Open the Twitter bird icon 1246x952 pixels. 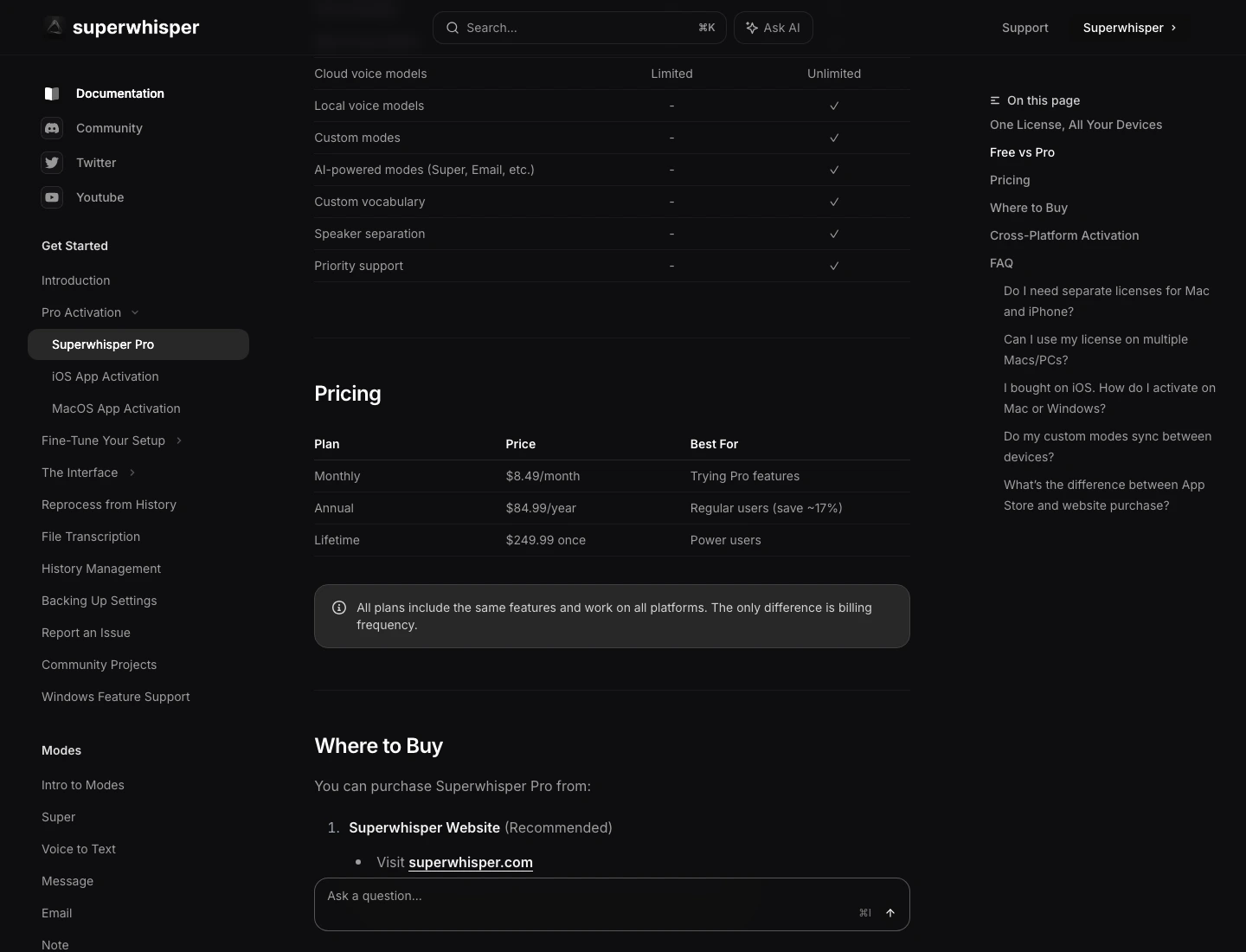click(52, 163)
